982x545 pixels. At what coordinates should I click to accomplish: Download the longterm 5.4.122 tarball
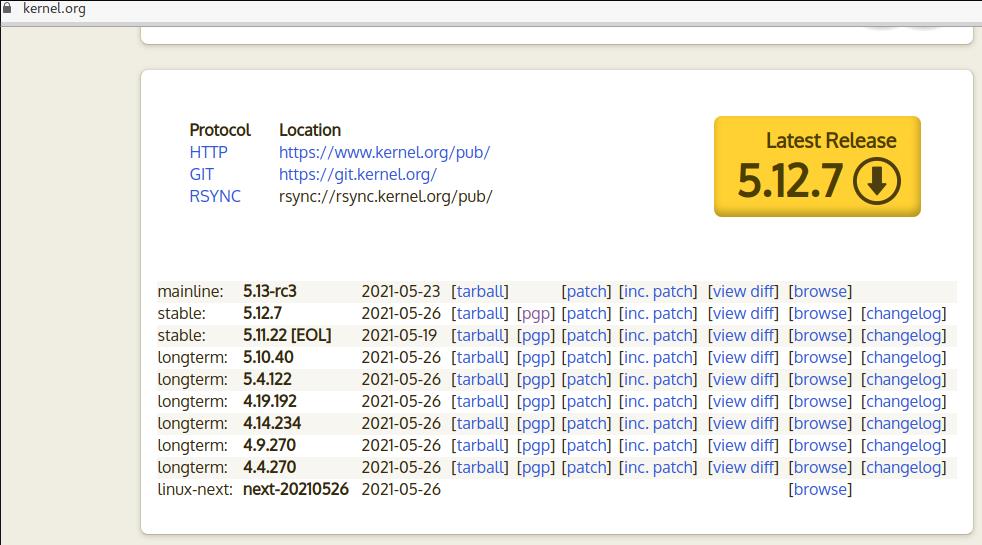click(480, 379)
